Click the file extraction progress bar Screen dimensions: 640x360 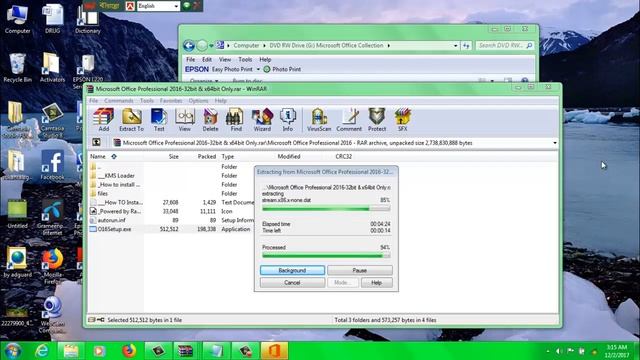point(326,209)
